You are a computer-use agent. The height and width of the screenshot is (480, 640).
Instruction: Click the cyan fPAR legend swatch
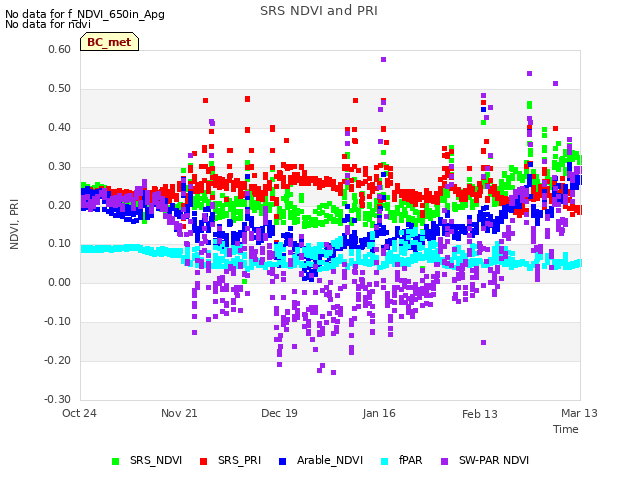click(384, 461)
